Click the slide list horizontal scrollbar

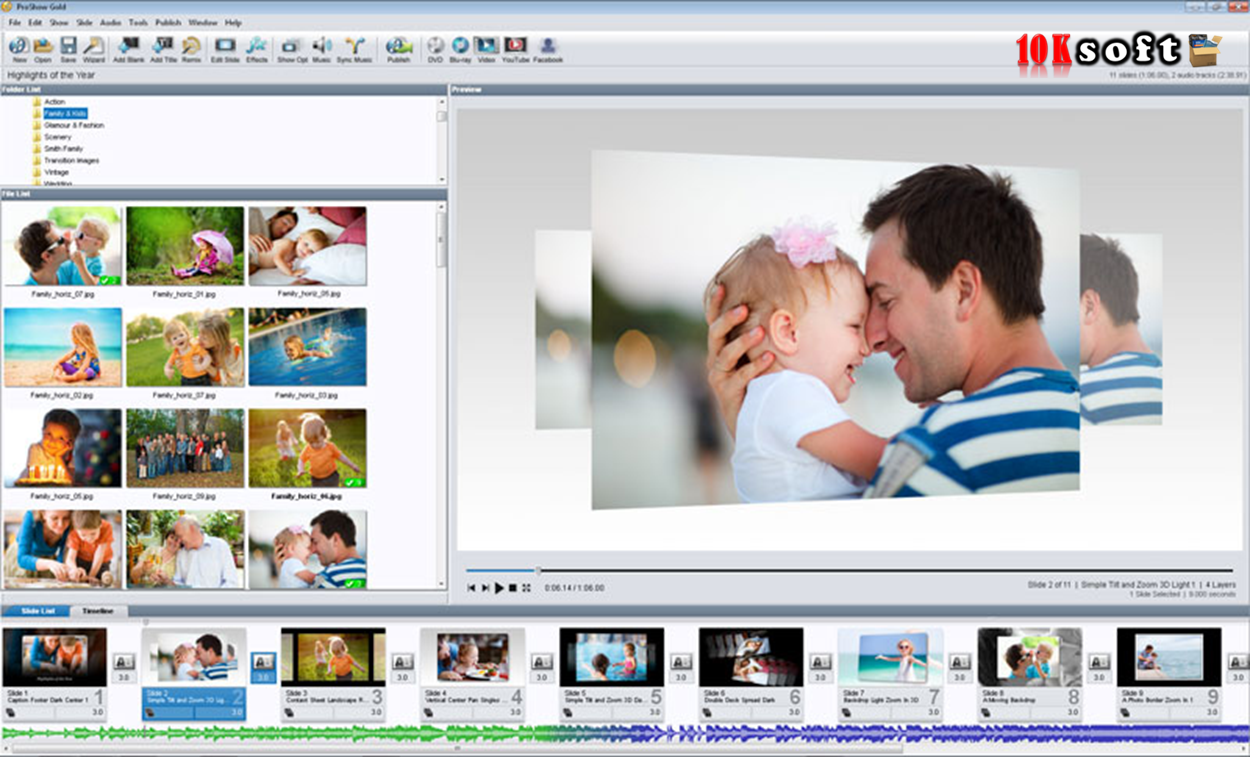coord(457,748)
